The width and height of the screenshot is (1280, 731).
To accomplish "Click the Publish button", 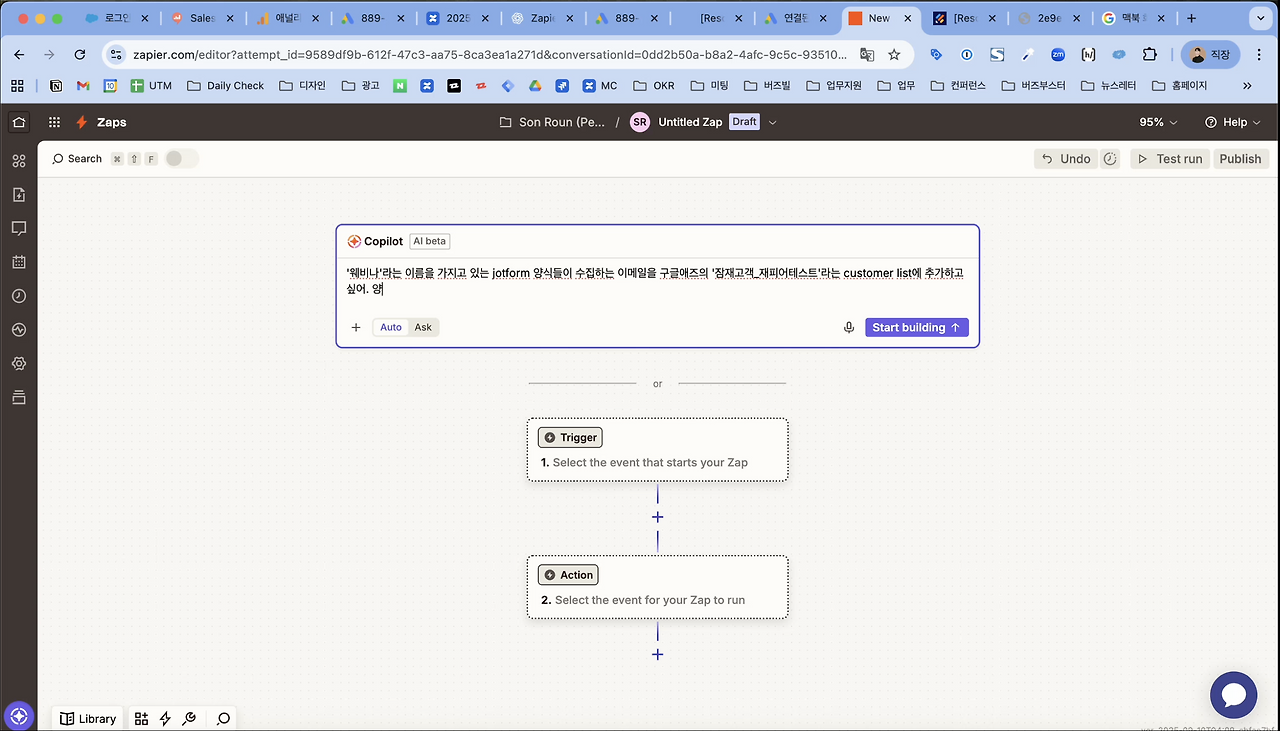I will point(1240,158).
